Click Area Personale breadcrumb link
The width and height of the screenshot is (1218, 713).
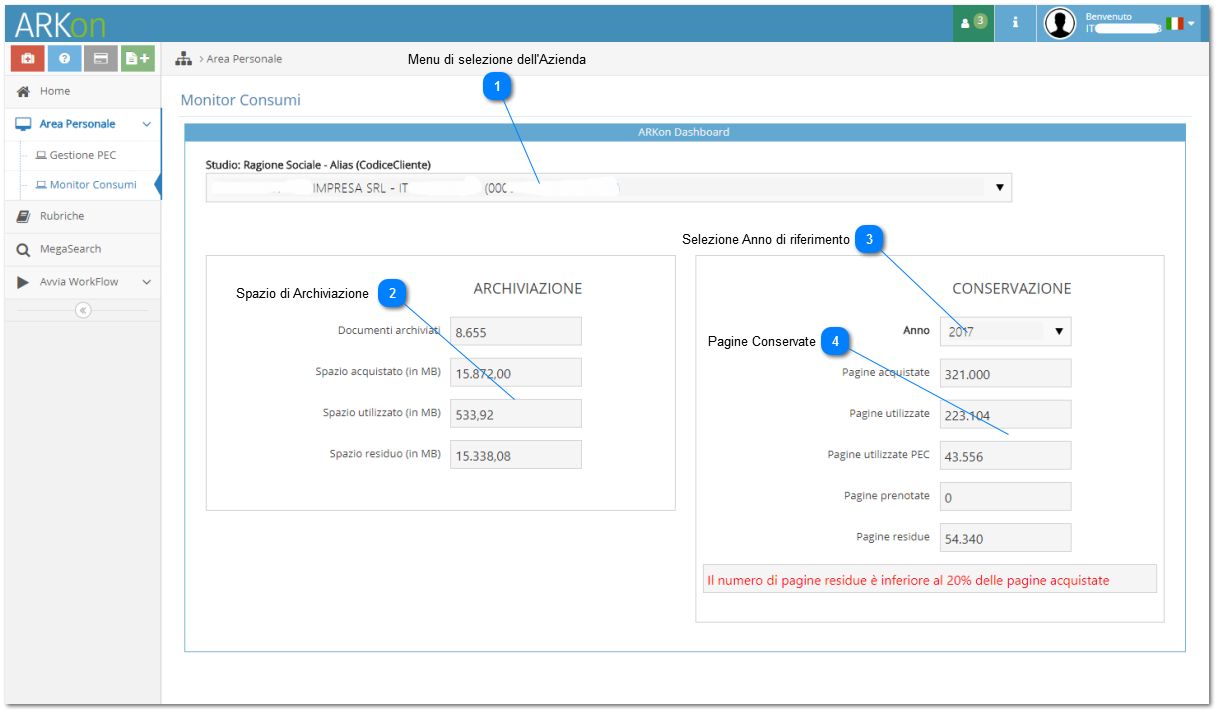pyautogui.click(x=244, y=59)
